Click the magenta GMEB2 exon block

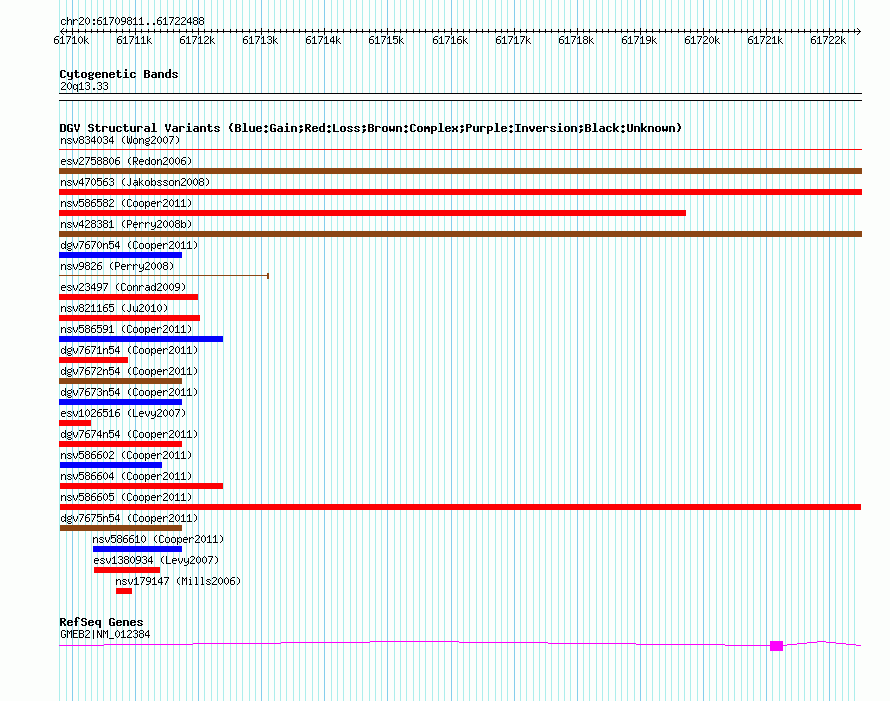click(776, 646)
